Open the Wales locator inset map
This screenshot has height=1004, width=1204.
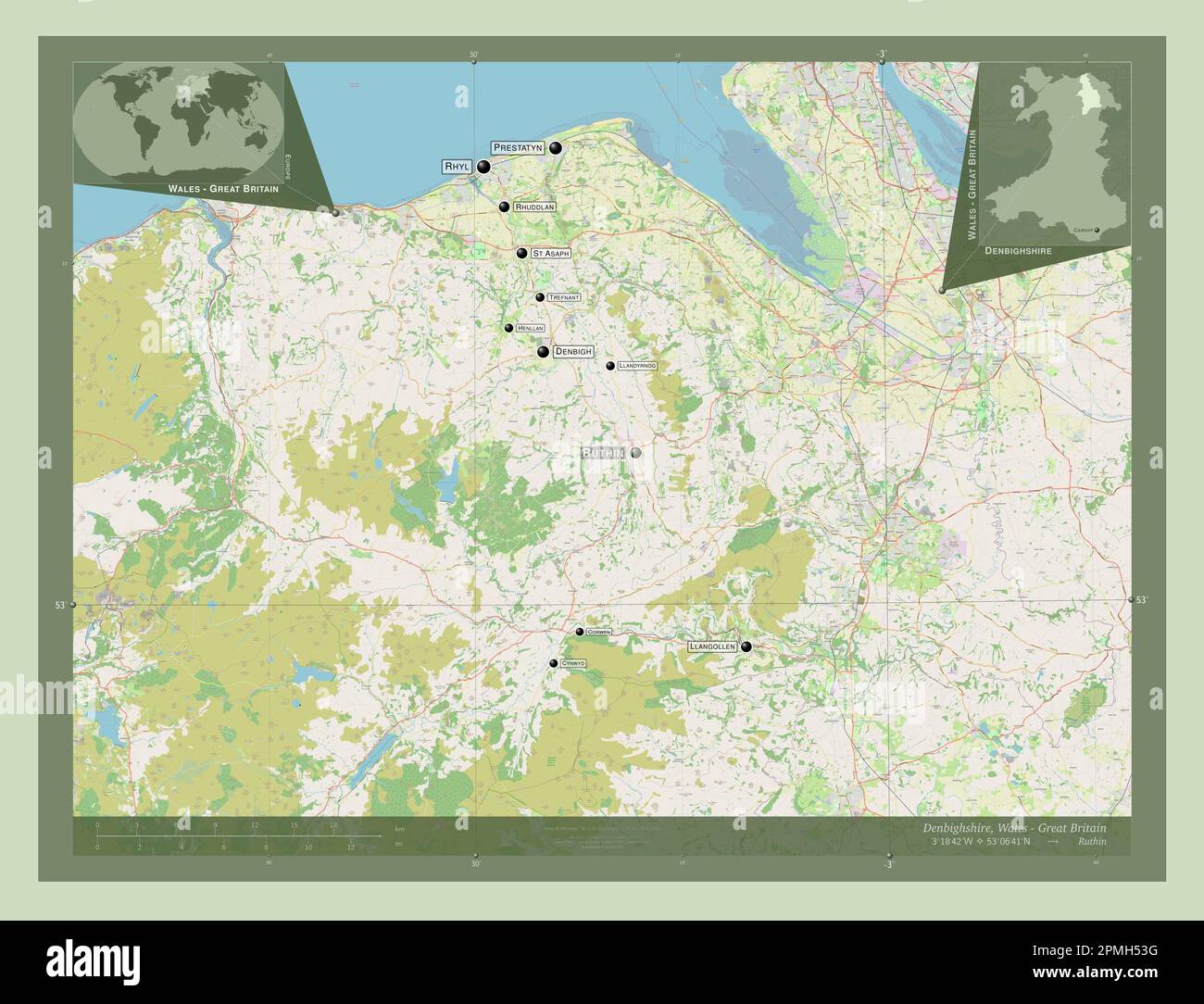pyautogui.click(x=1054, y=155)
